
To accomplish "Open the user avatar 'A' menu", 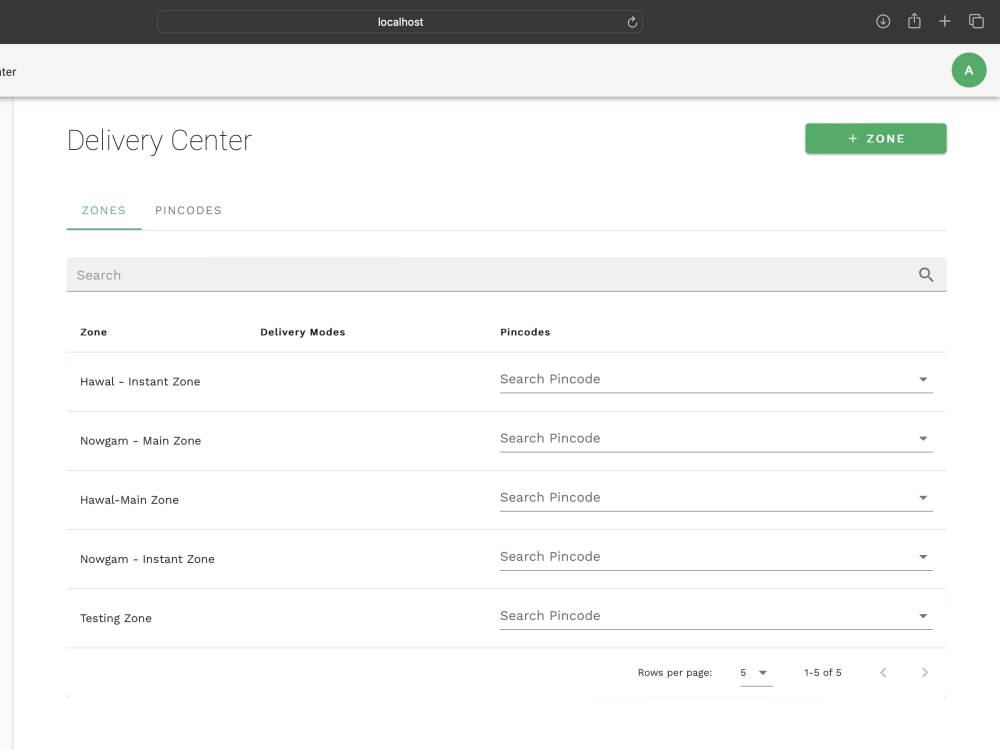I will click(969, 70).
